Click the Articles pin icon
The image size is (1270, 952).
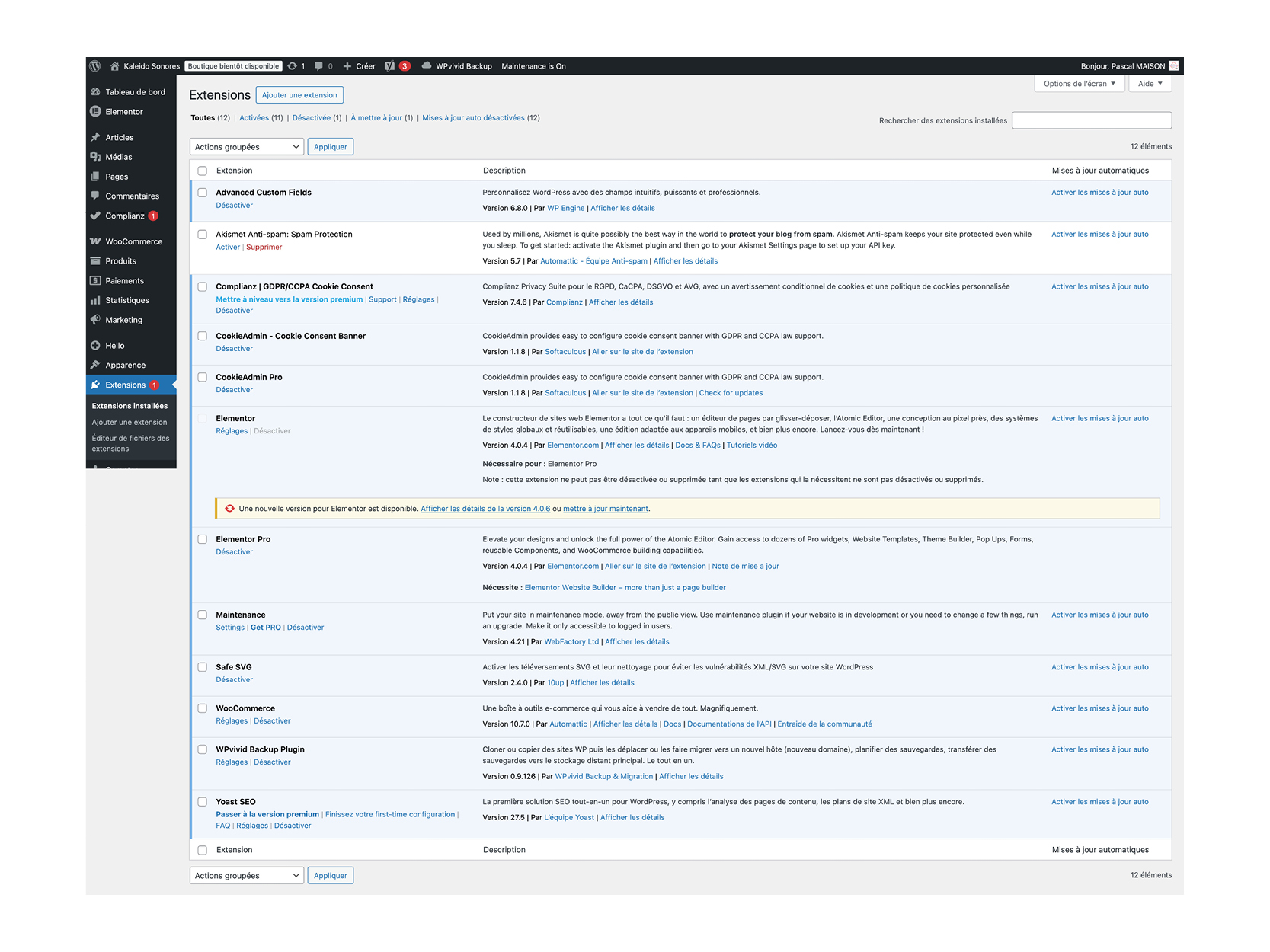[95, 138]
